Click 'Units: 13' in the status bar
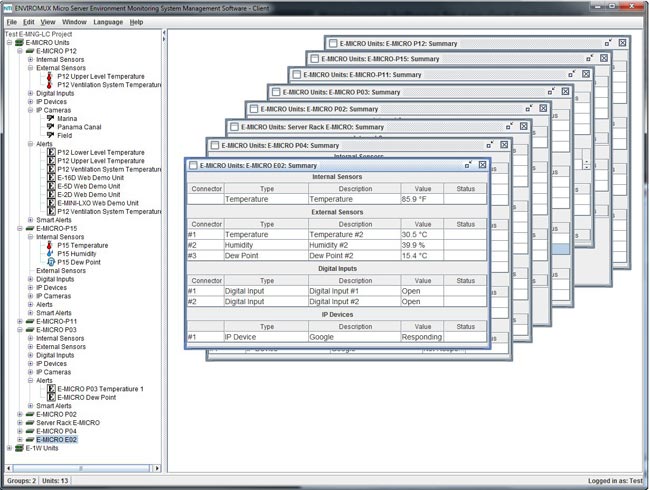 pos(55,481)
